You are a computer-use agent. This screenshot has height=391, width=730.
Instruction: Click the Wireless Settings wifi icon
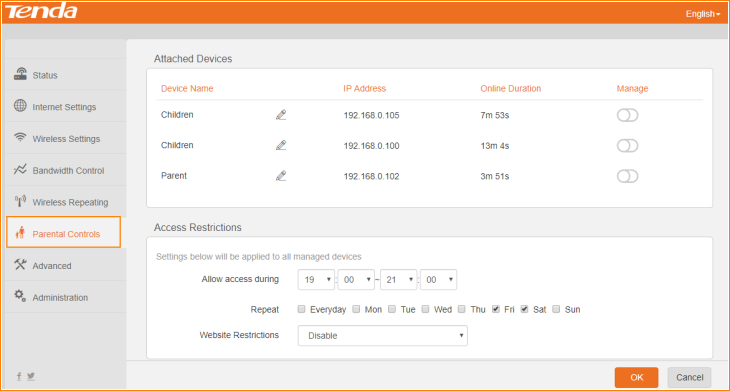tap(20, 138)
